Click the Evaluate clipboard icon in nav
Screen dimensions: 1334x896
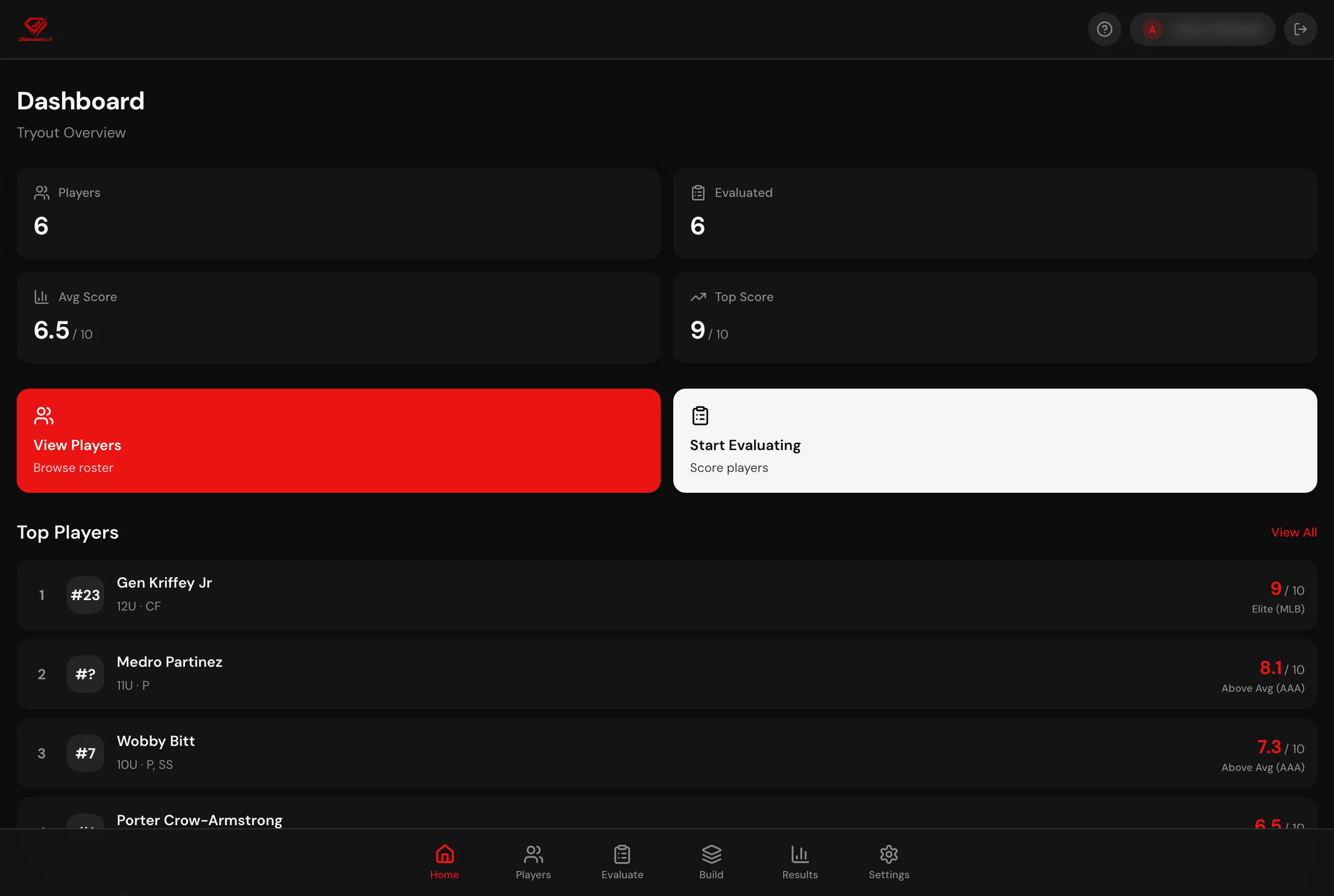[622, 854]
